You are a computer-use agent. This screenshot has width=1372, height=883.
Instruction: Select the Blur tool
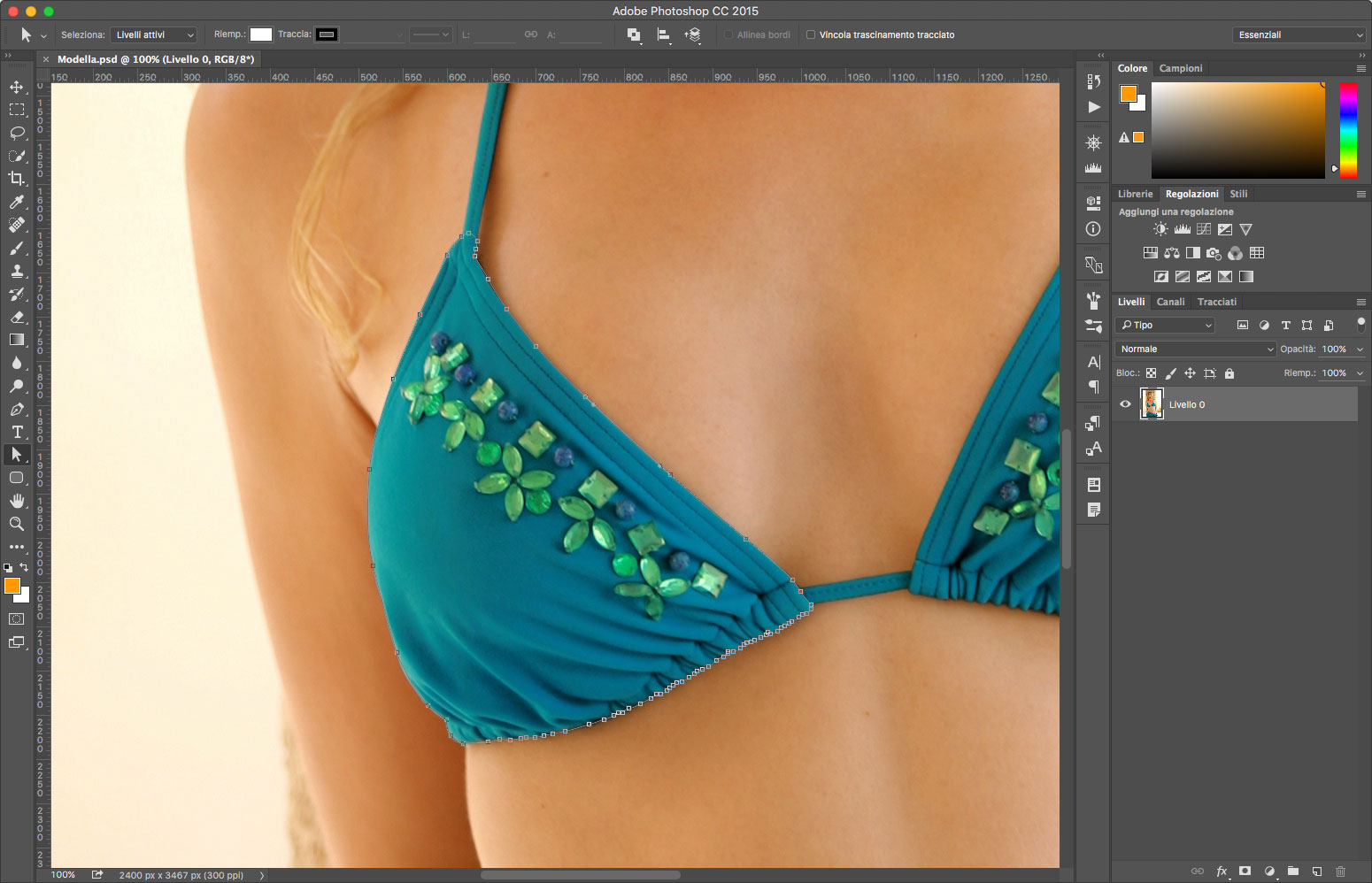tap(17, 363)
